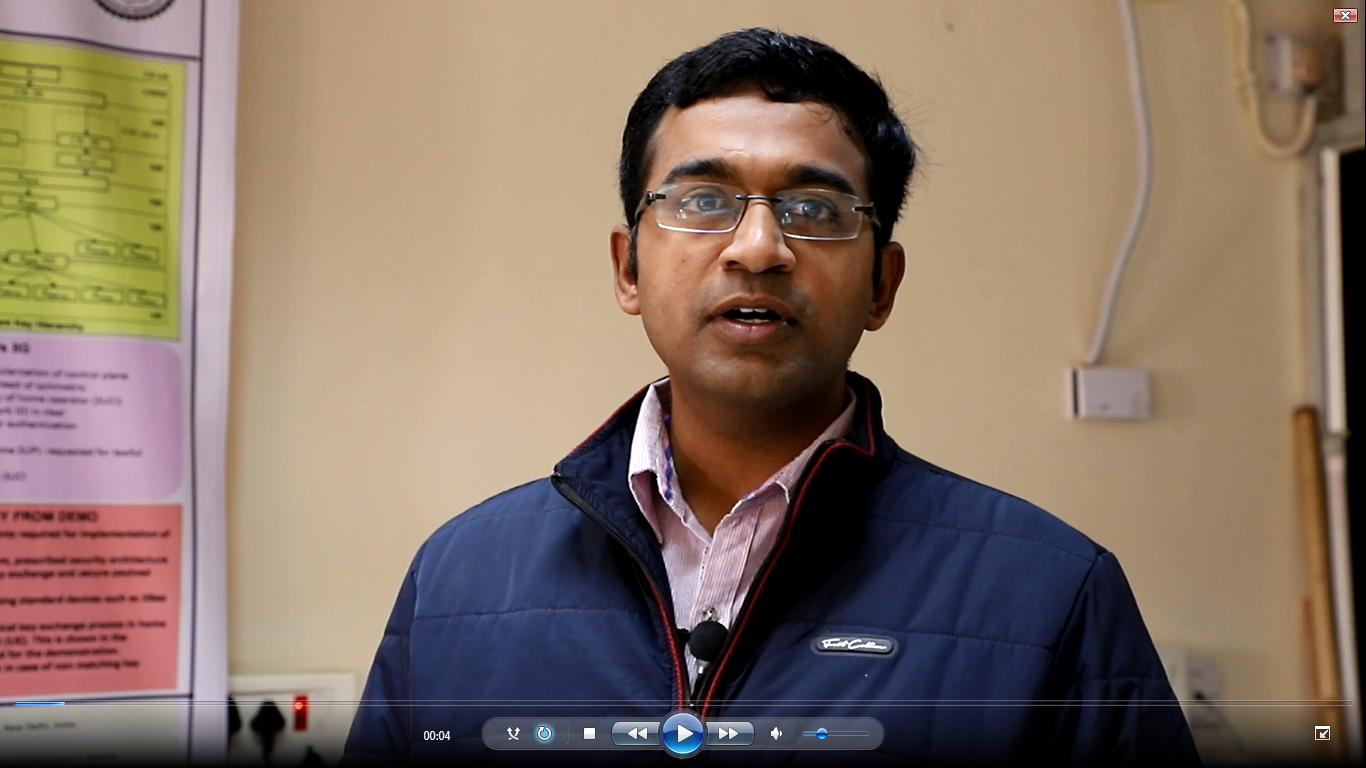Stop the video playback
This screenshot has width=1366, height=768.
coord(589,734)
